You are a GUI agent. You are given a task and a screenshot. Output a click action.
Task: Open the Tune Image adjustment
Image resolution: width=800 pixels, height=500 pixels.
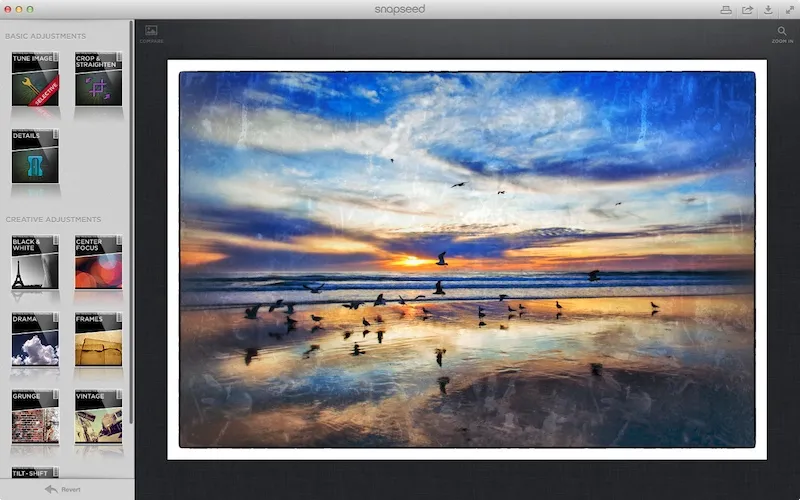click(35, 79)
